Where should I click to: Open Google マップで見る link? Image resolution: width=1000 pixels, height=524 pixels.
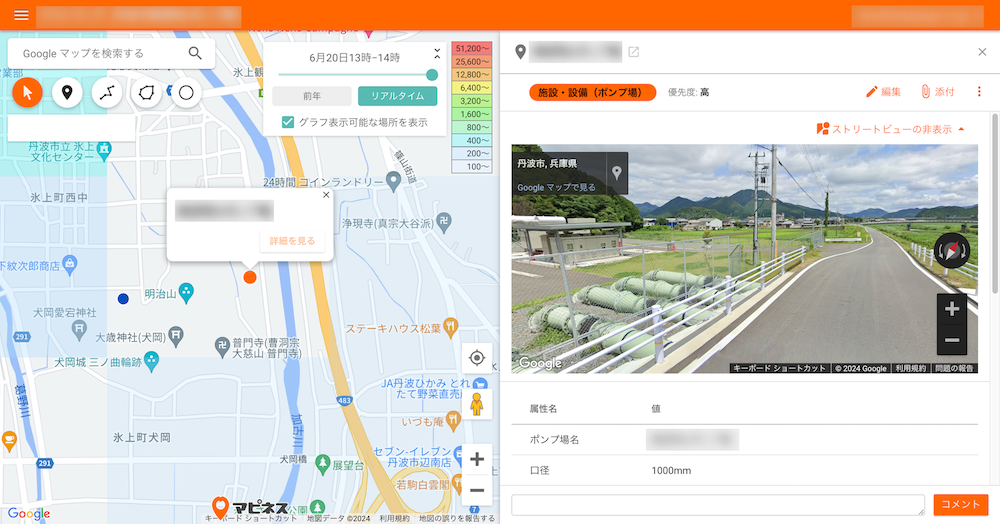click(556, 187)
